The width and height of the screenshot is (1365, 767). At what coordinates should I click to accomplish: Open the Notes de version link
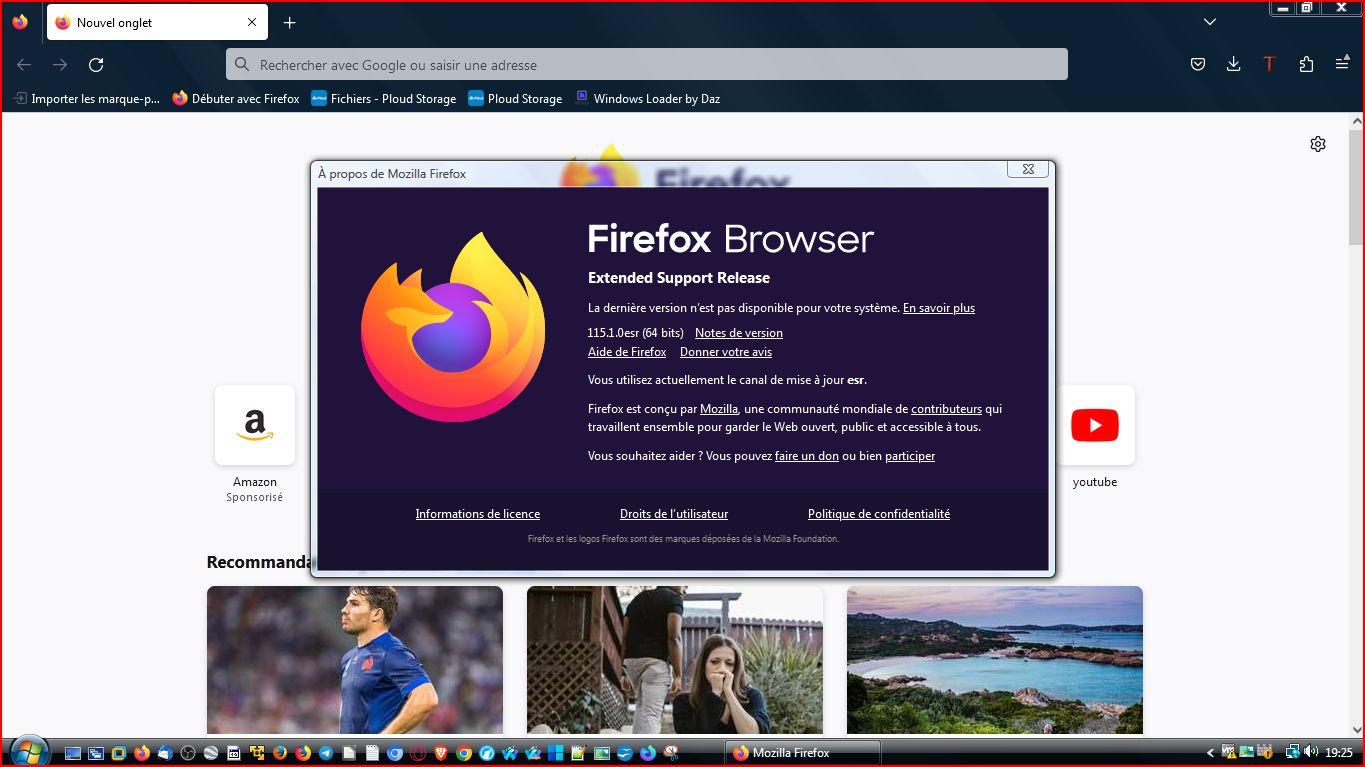point(739,333)
